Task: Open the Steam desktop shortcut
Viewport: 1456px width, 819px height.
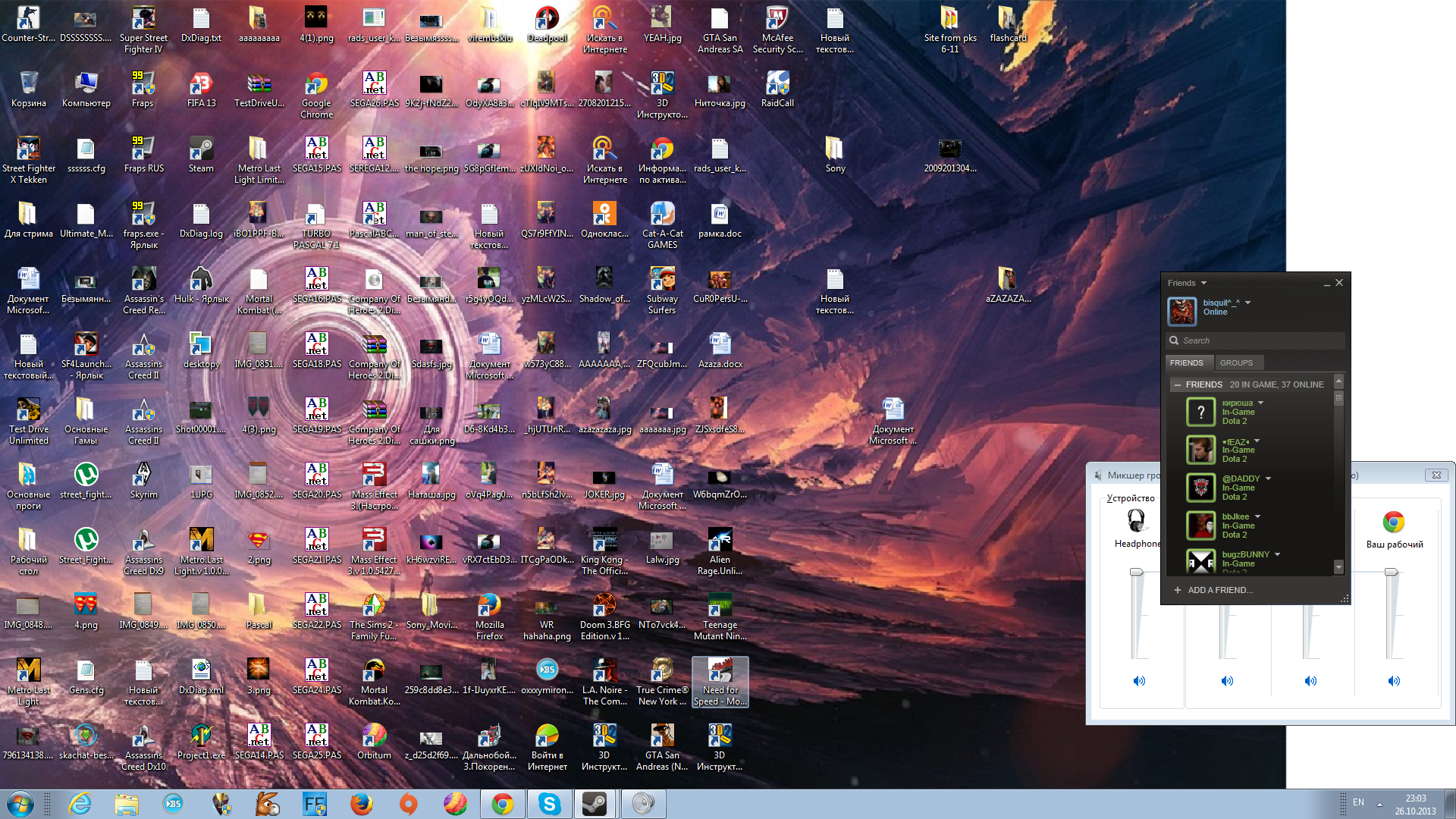Action: [x=201, y=149]
